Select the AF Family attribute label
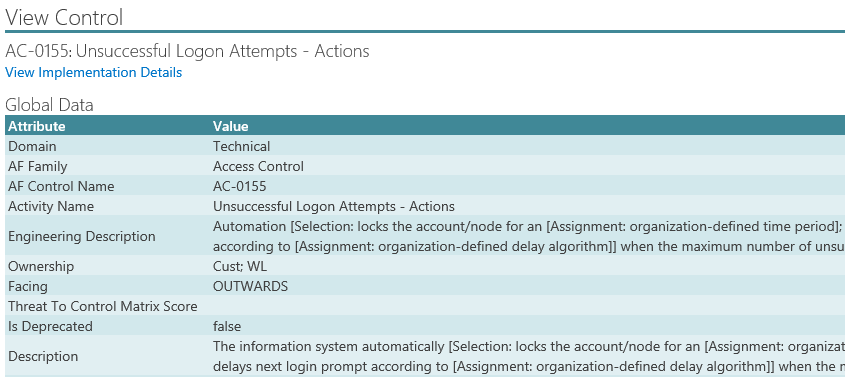 pyautogui.click(x=38, y=166)
